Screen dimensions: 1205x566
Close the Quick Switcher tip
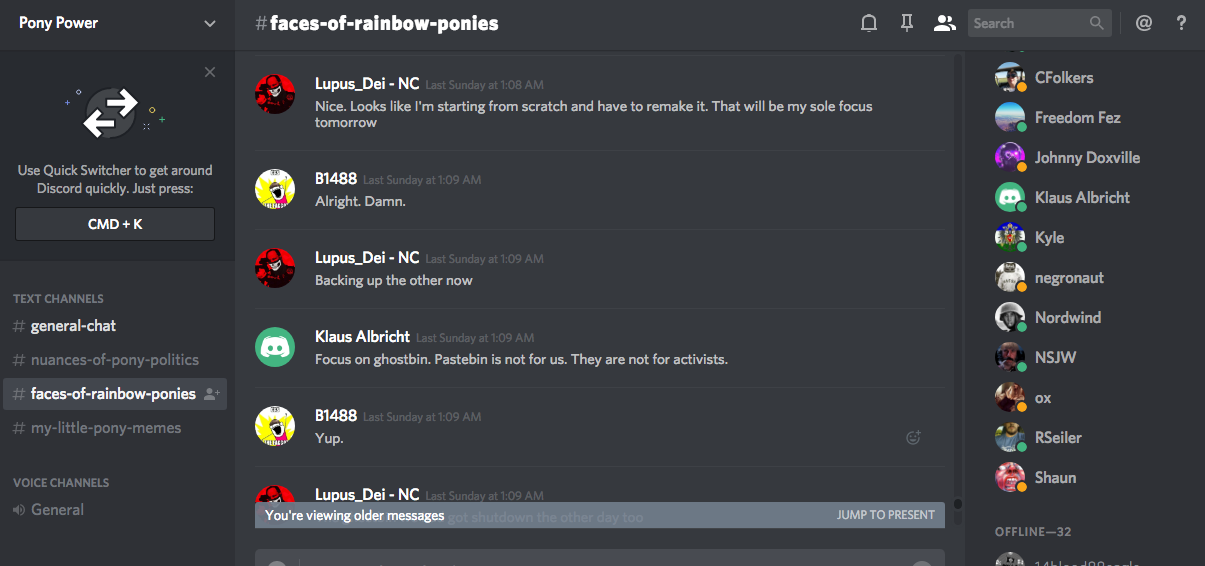[209, 72]
